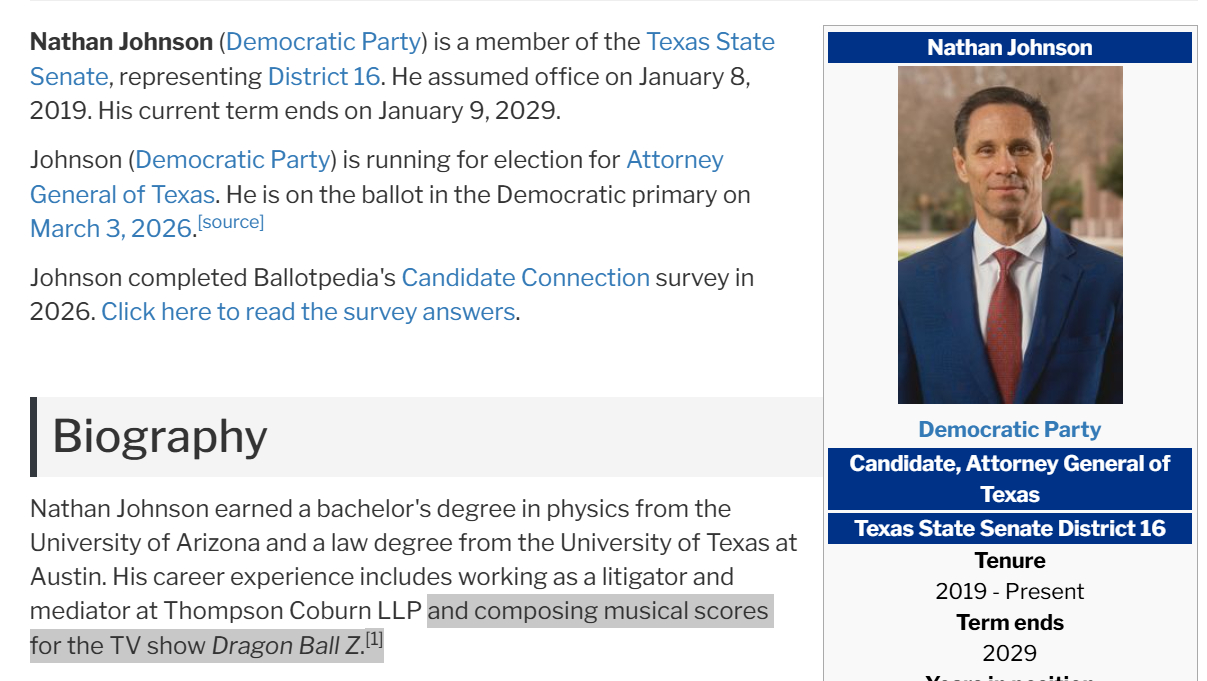
Task: Click the highlighted 'composing musical scores' text
Action: (x=600, y=611)
